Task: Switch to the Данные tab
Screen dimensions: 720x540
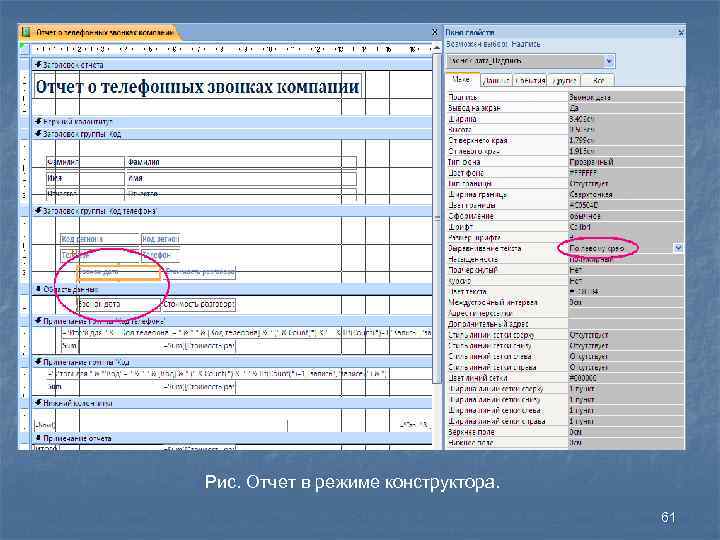Action: coord(496,81)
